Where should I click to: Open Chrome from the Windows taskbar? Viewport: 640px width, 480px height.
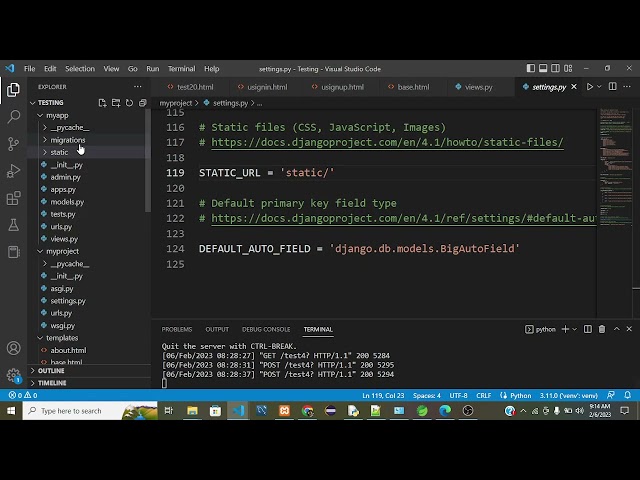pyautogui.click(x=307, y=411)
